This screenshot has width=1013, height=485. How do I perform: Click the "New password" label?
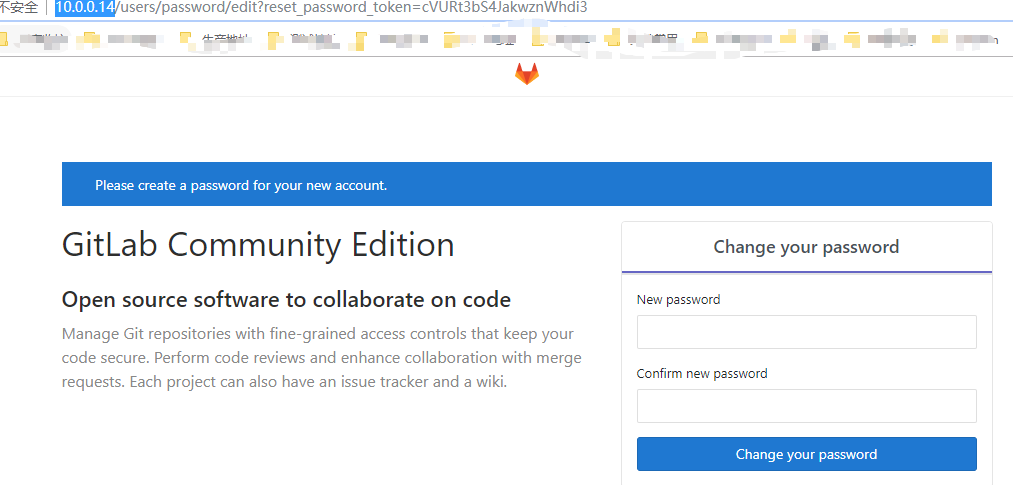click(678, 300)
